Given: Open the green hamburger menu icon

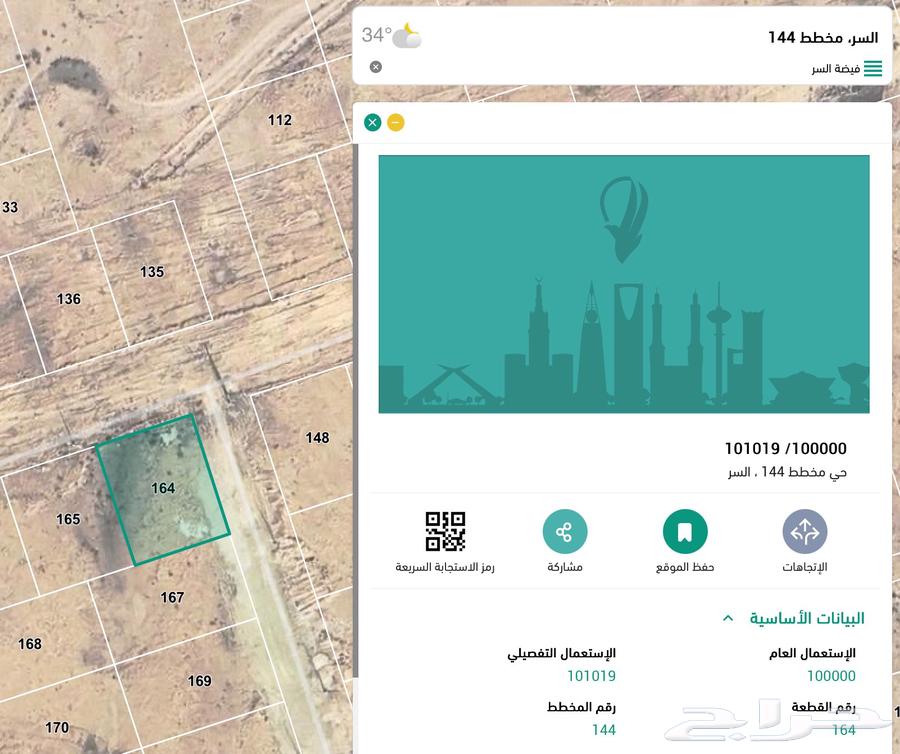Looking at the screenshot, I should tap(872, 68).
